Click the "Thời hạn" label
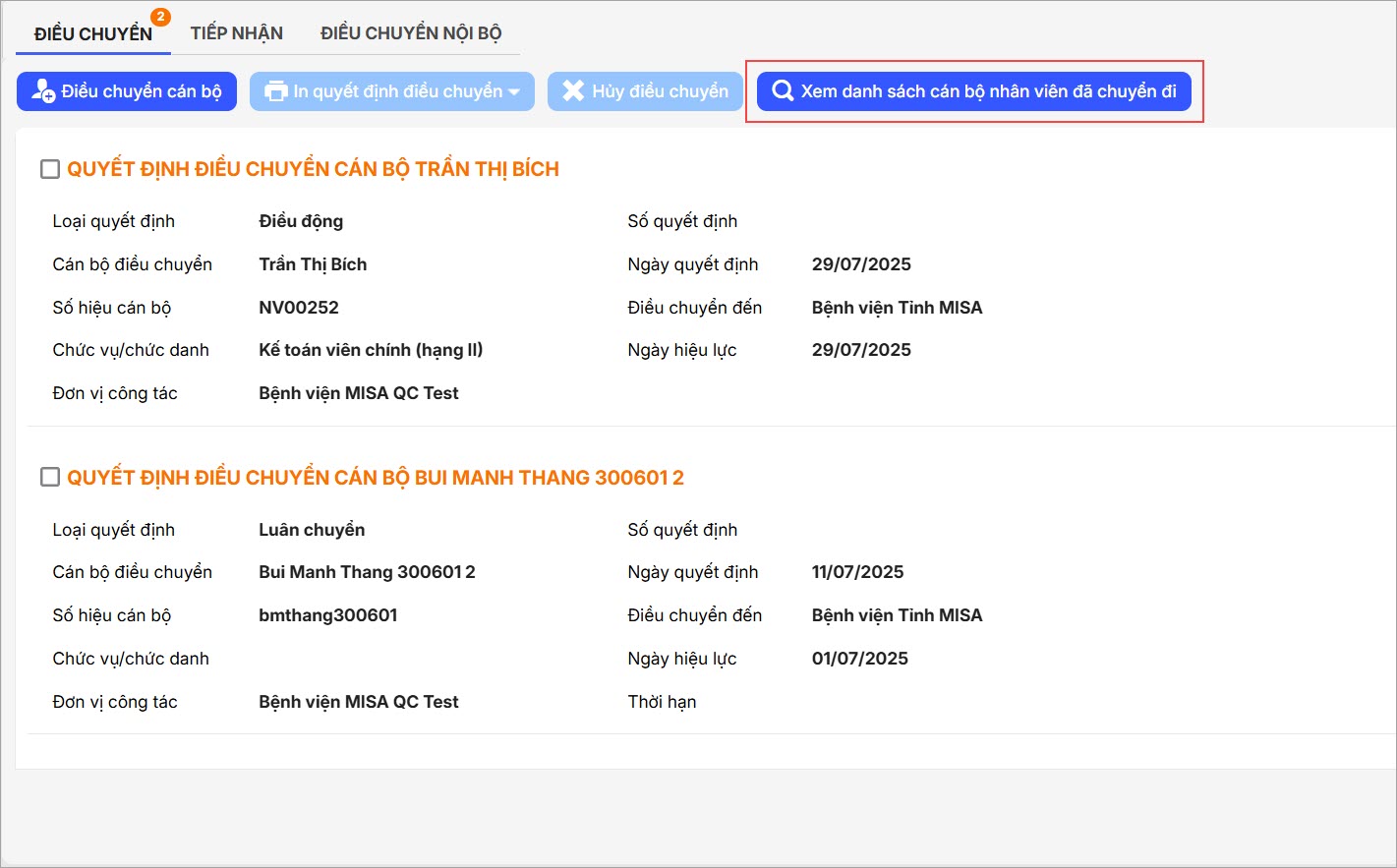The width and height of the screenshot is (1397, 868). [x=662, y=702]
